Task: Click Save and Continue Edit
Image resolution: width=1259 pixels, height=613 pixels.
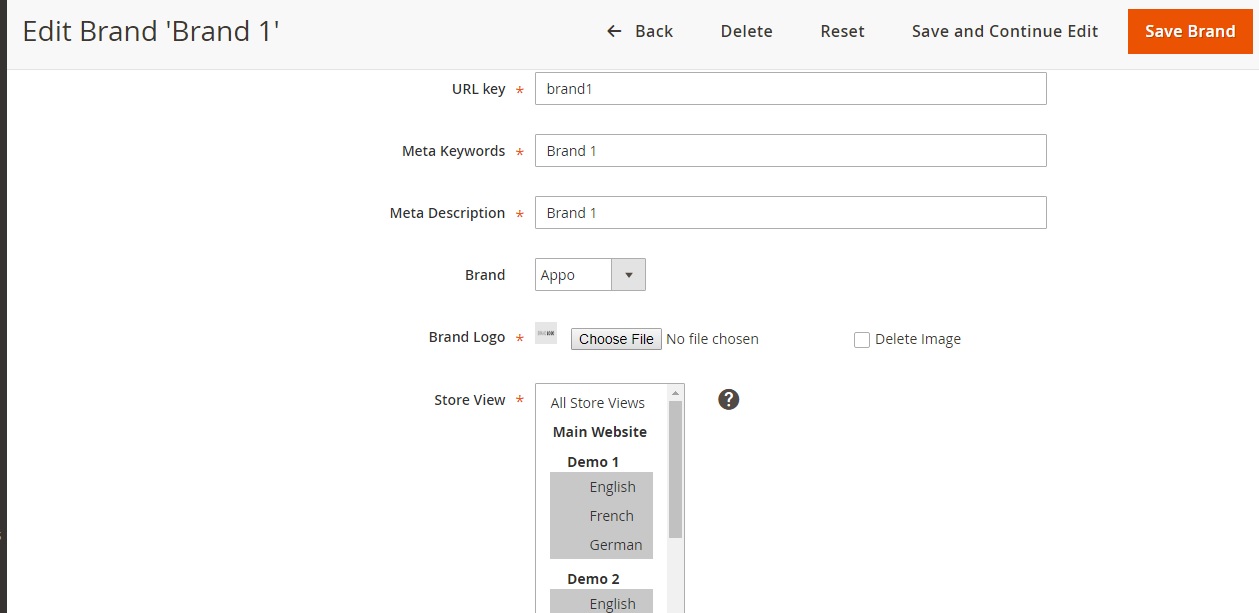Action: click(x=1005, y=31)
